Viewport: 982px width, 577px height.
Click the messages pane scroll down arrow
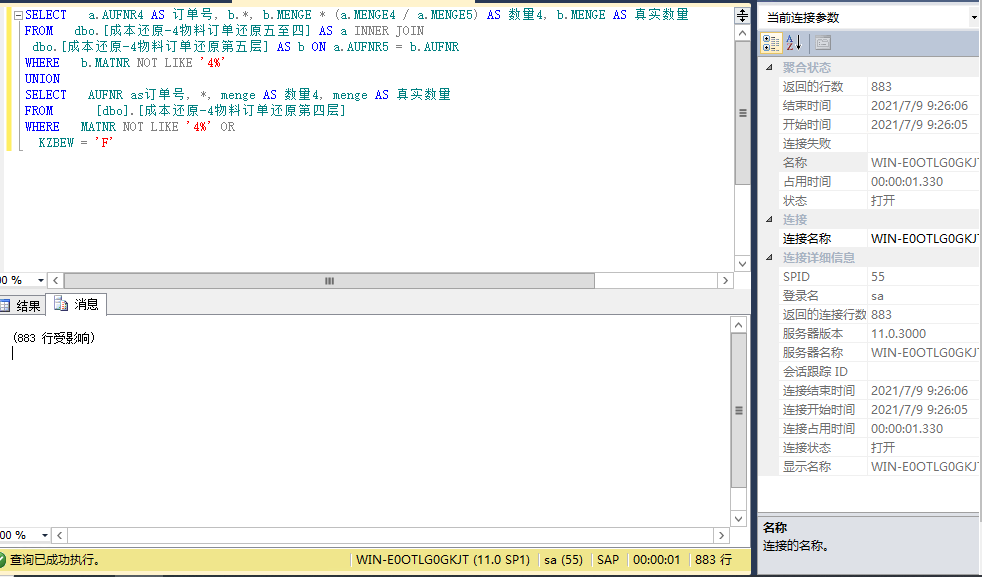[x=738, y=519]
